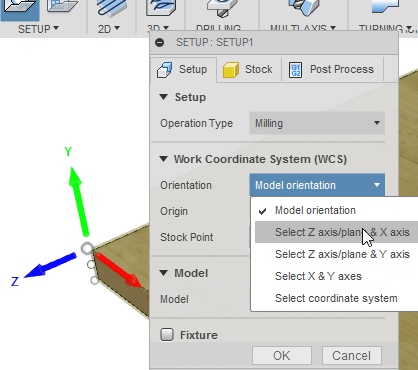Choose Select coordinate system option

tap(336, 298)
